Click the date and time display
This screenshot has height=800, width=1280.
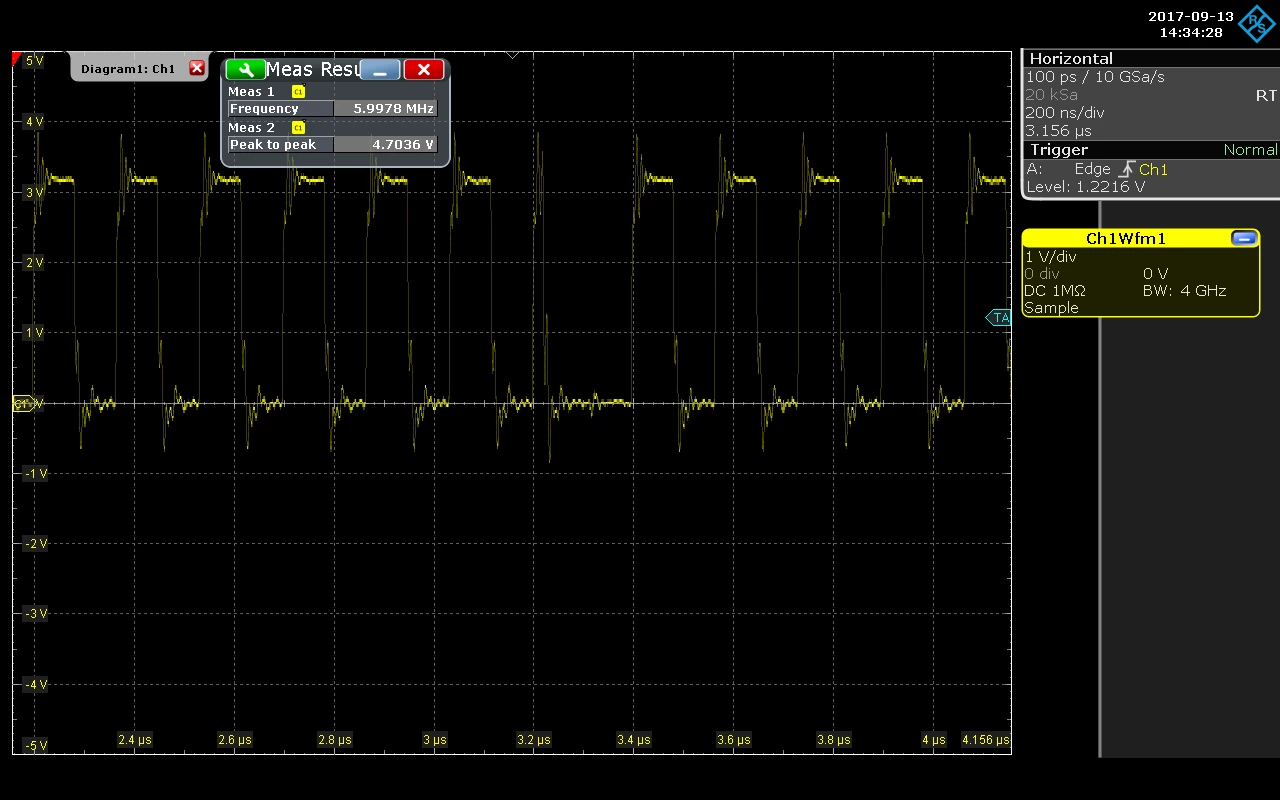[1191, 24]
